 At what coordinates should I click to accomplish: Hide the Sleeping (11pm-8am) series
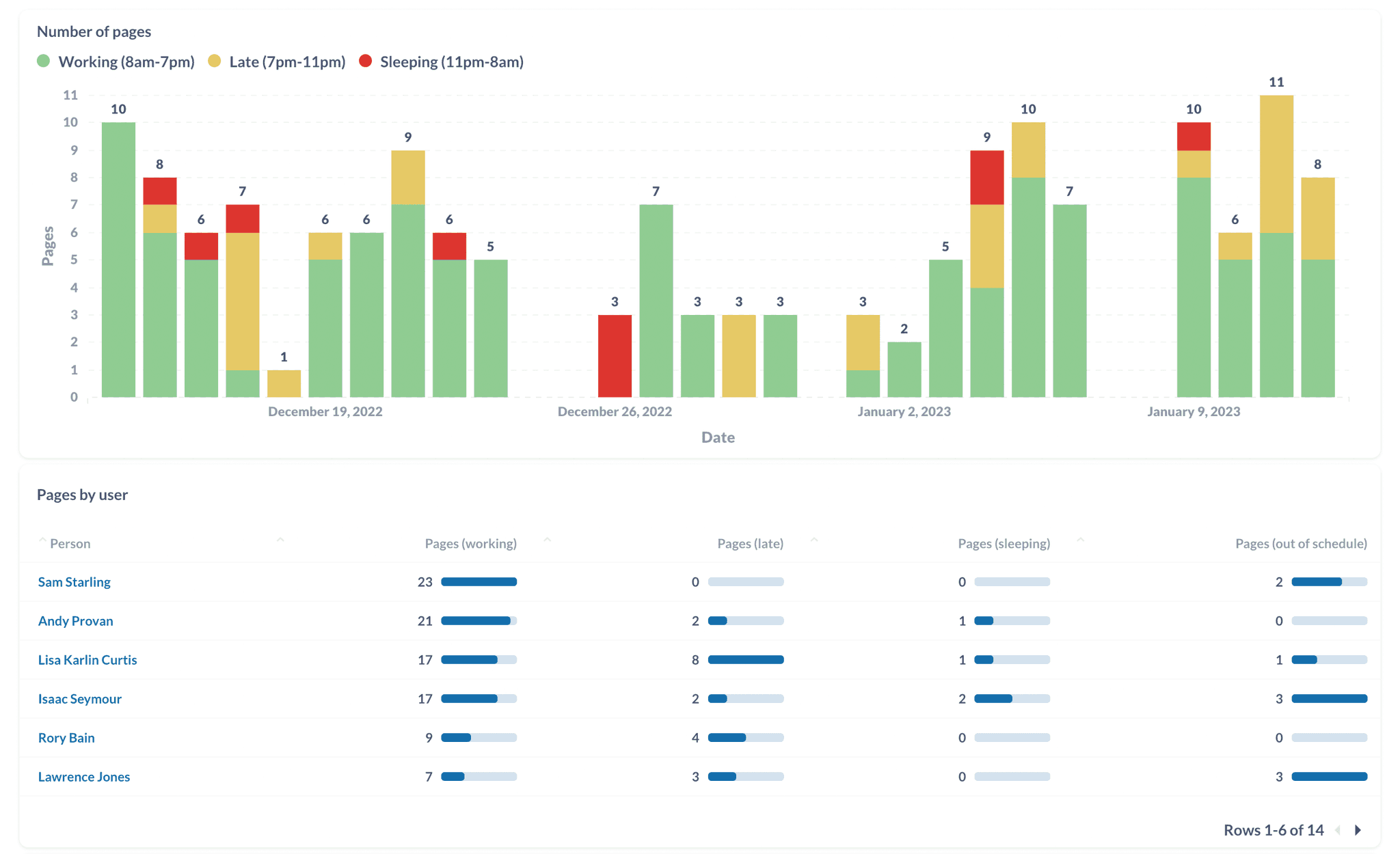pos(453,61)
